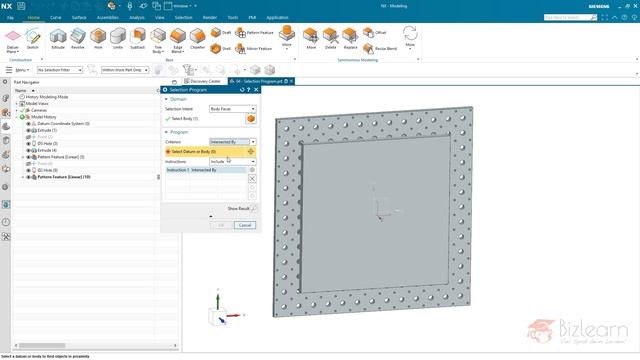This screenshot has height=360, width=640.
Task: Switch to the Curve ribbon tab
Action: point(56,18)
